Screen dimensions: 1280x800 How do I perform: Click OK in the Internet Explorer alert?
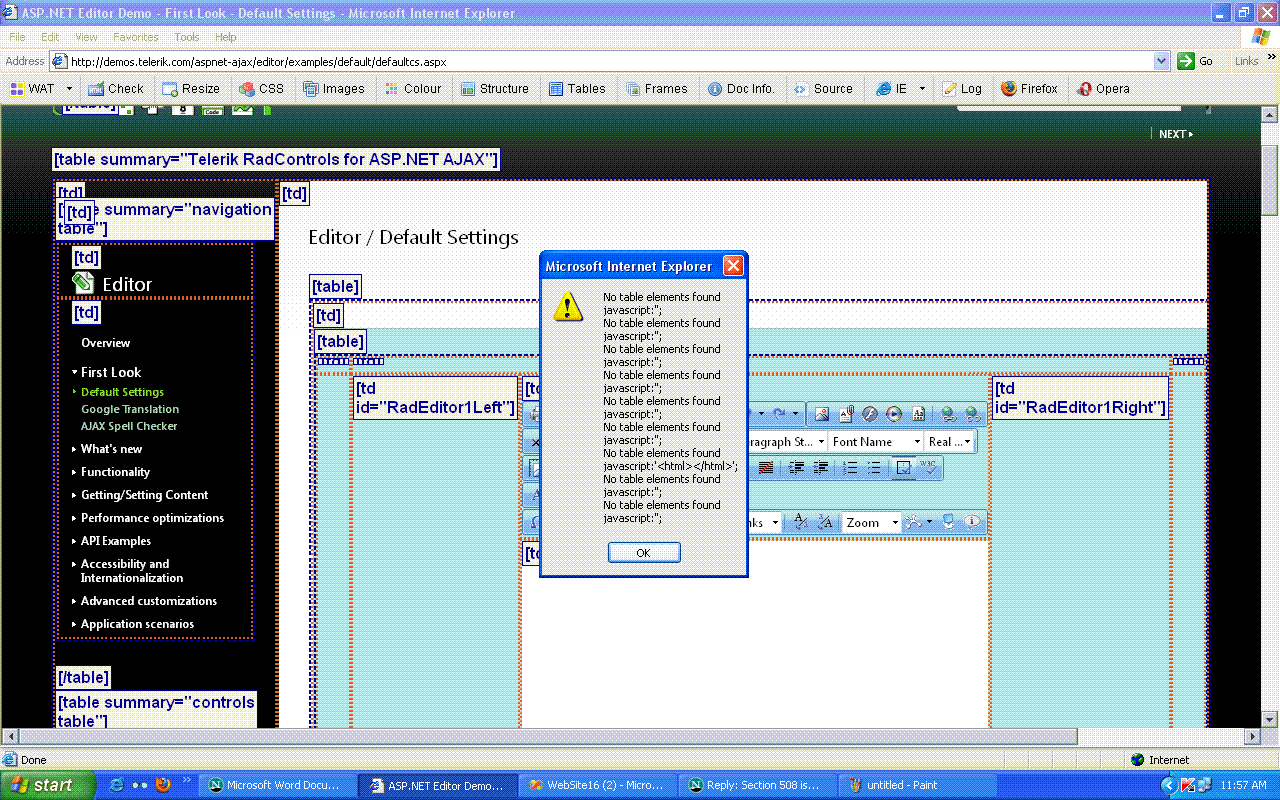tap(644, 553)
